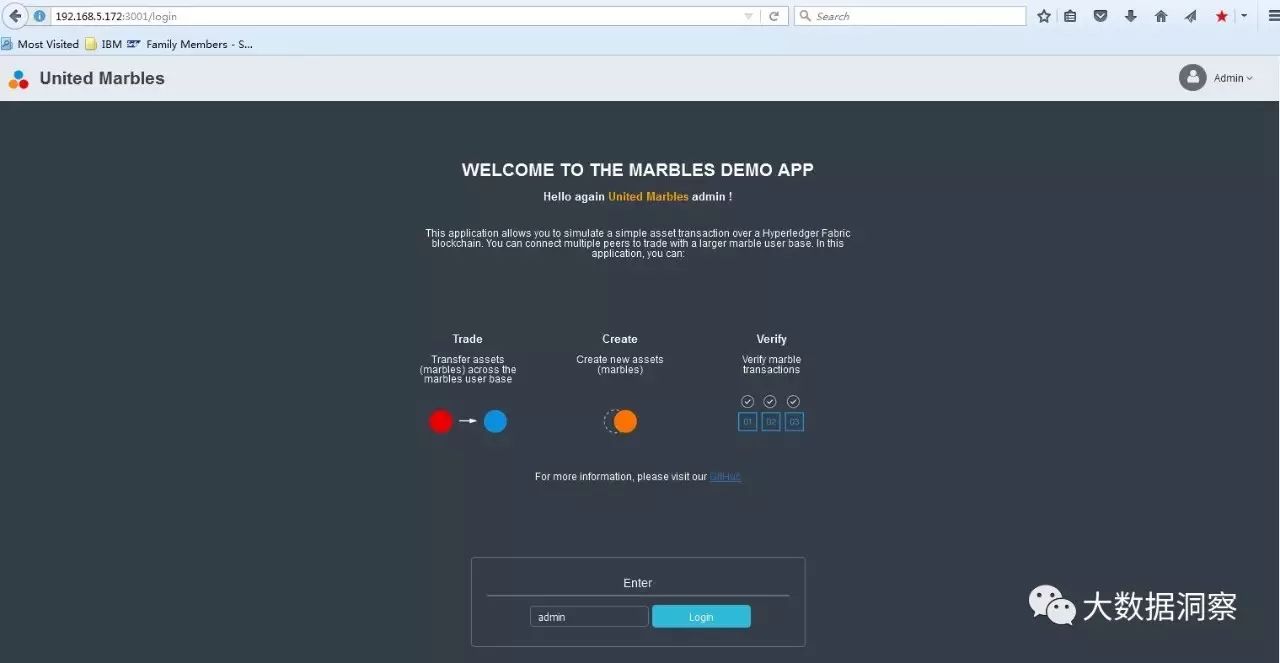Viewport: 1280px width, 663px height.
Task: Go back with the browser back arrow
Action: pyautogui.click(x=15, y=16)
